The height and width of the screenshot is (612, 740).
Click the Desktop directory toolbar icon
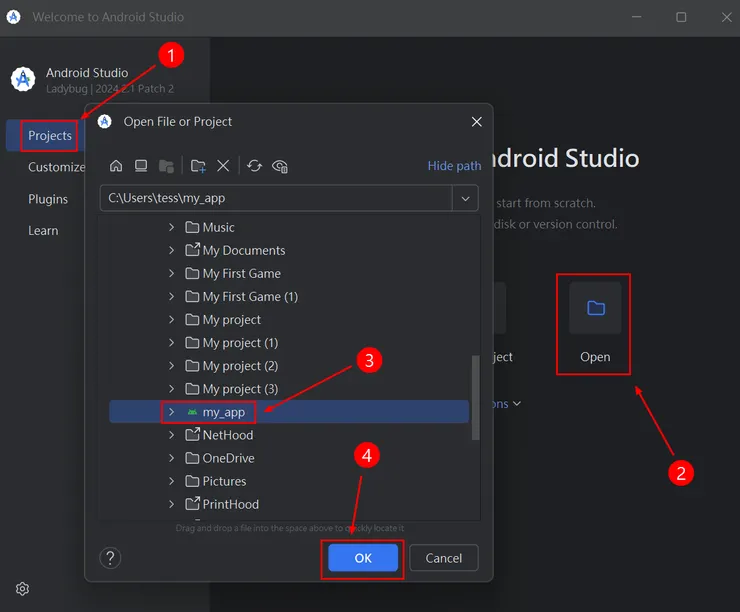click(141, 166)
